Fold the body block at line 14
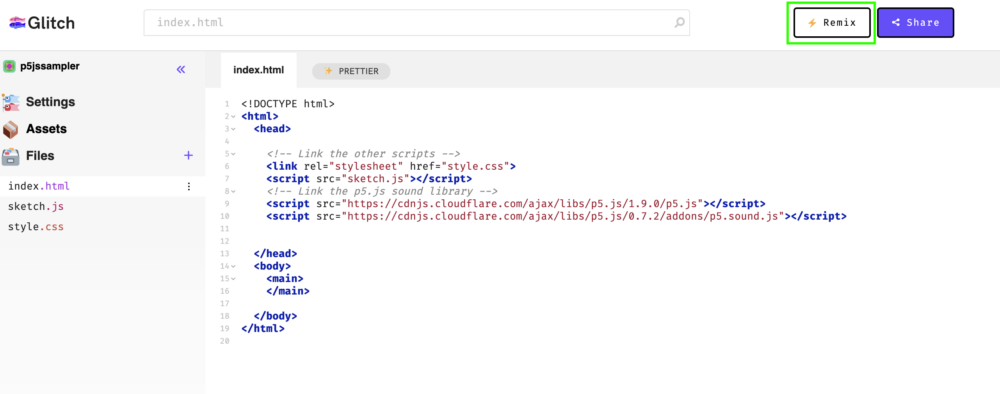This screenshot has height=394, width=1000. (233, 266)
